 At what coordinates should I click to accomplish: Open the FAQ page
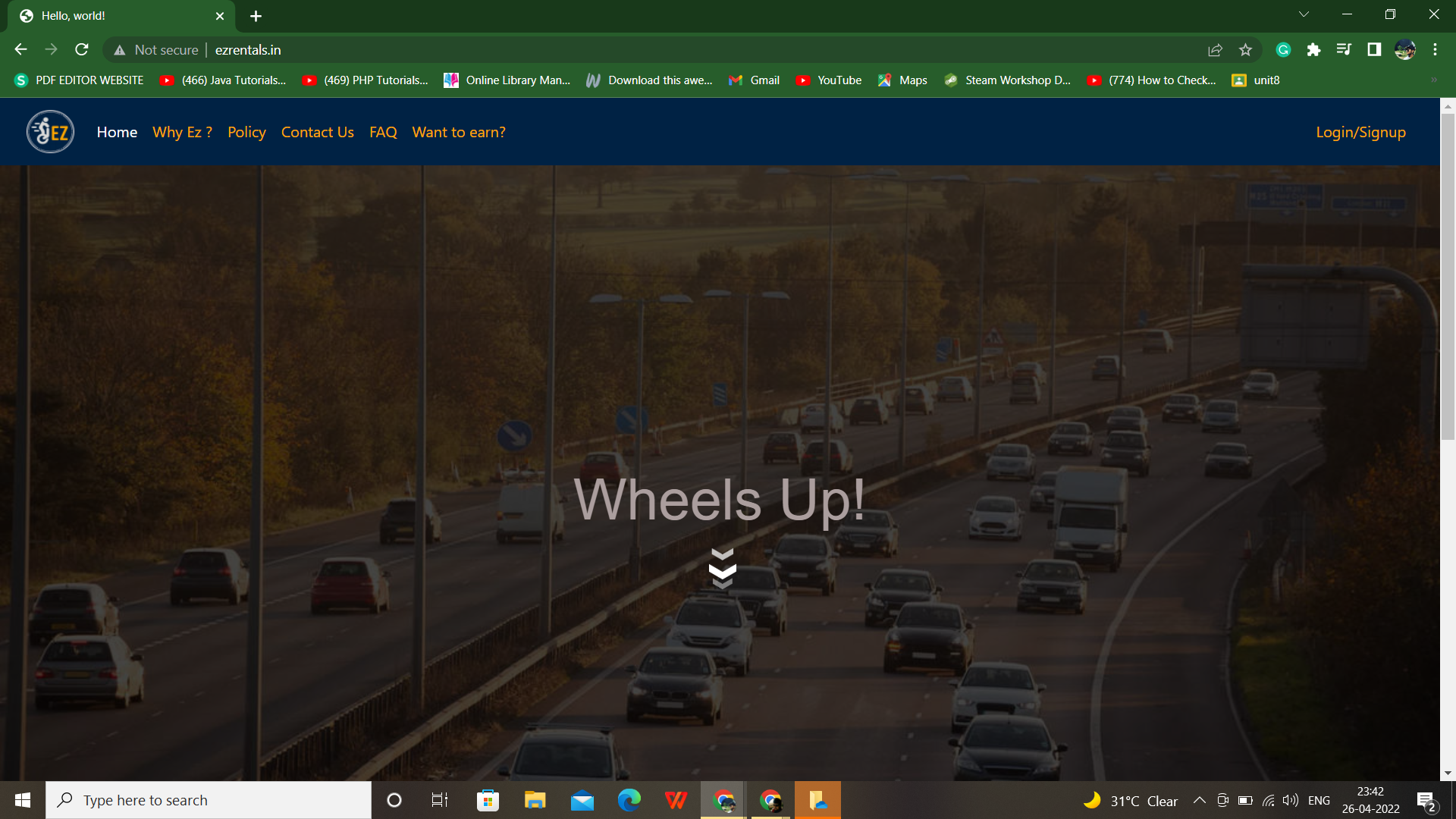pyautogui.click(x=383, y=132)
